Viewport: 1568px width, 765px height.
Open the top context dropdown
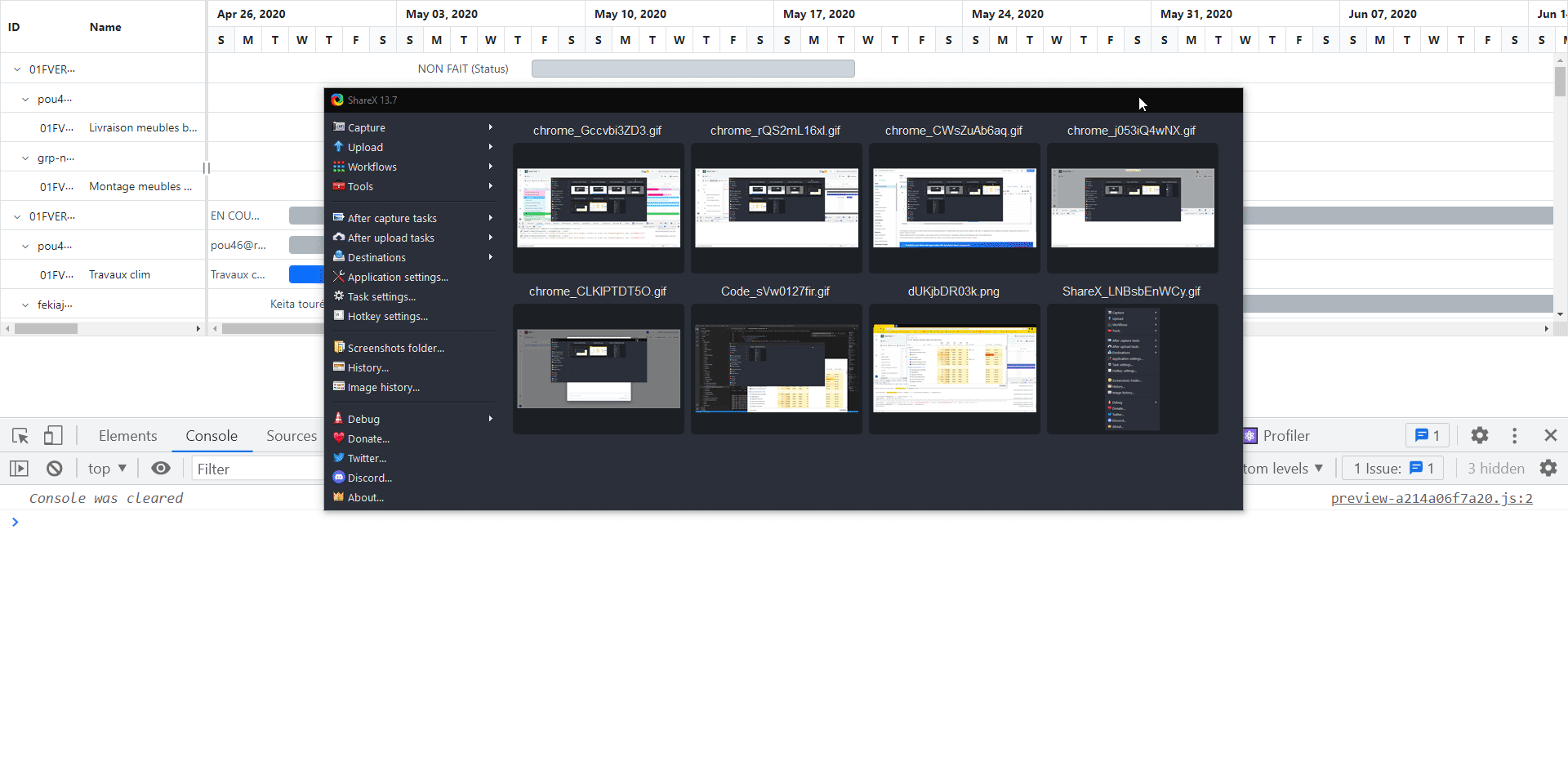[x=107, y=469]
